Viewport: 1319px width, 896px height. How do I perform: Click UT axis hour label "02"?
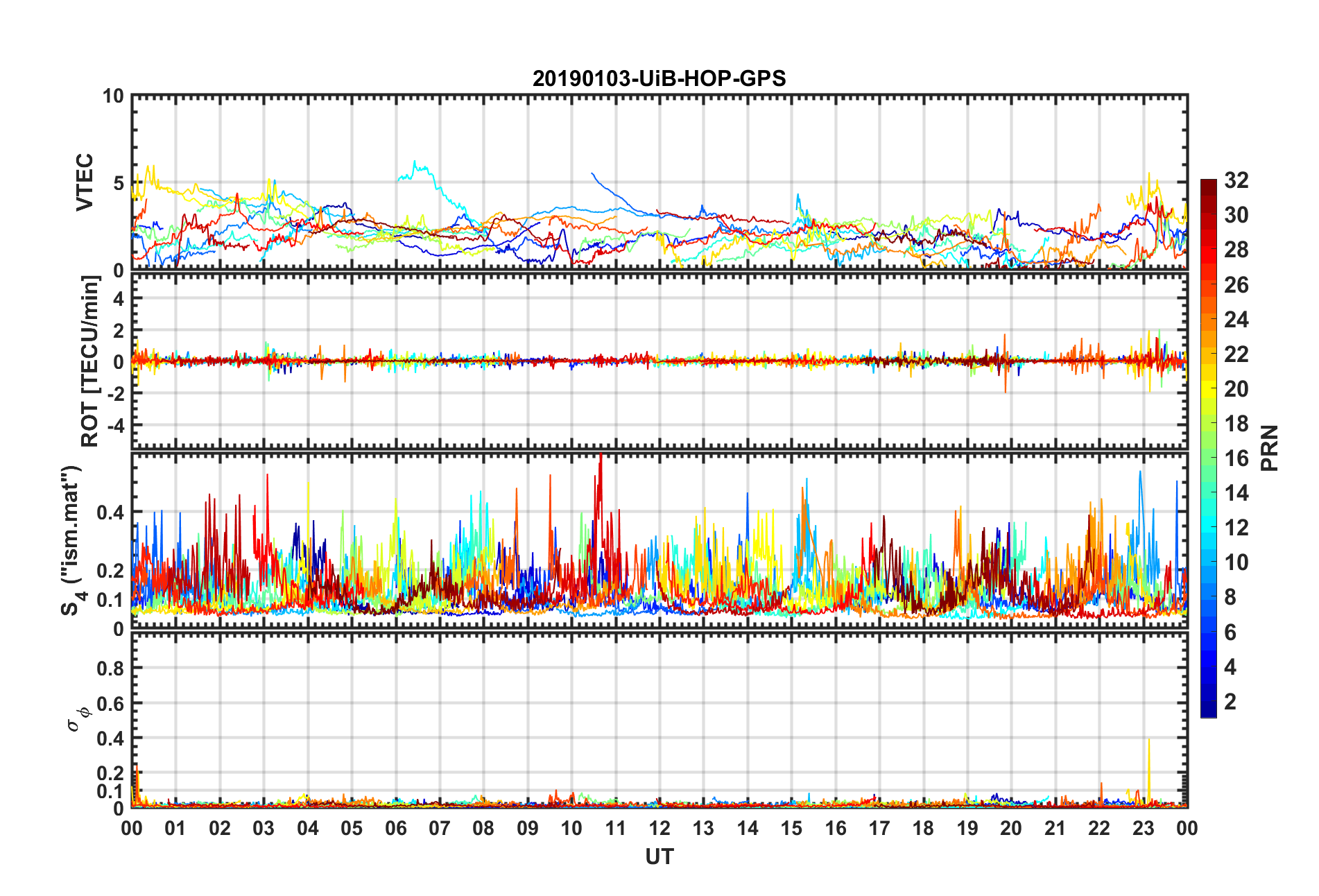coord(220,828)
